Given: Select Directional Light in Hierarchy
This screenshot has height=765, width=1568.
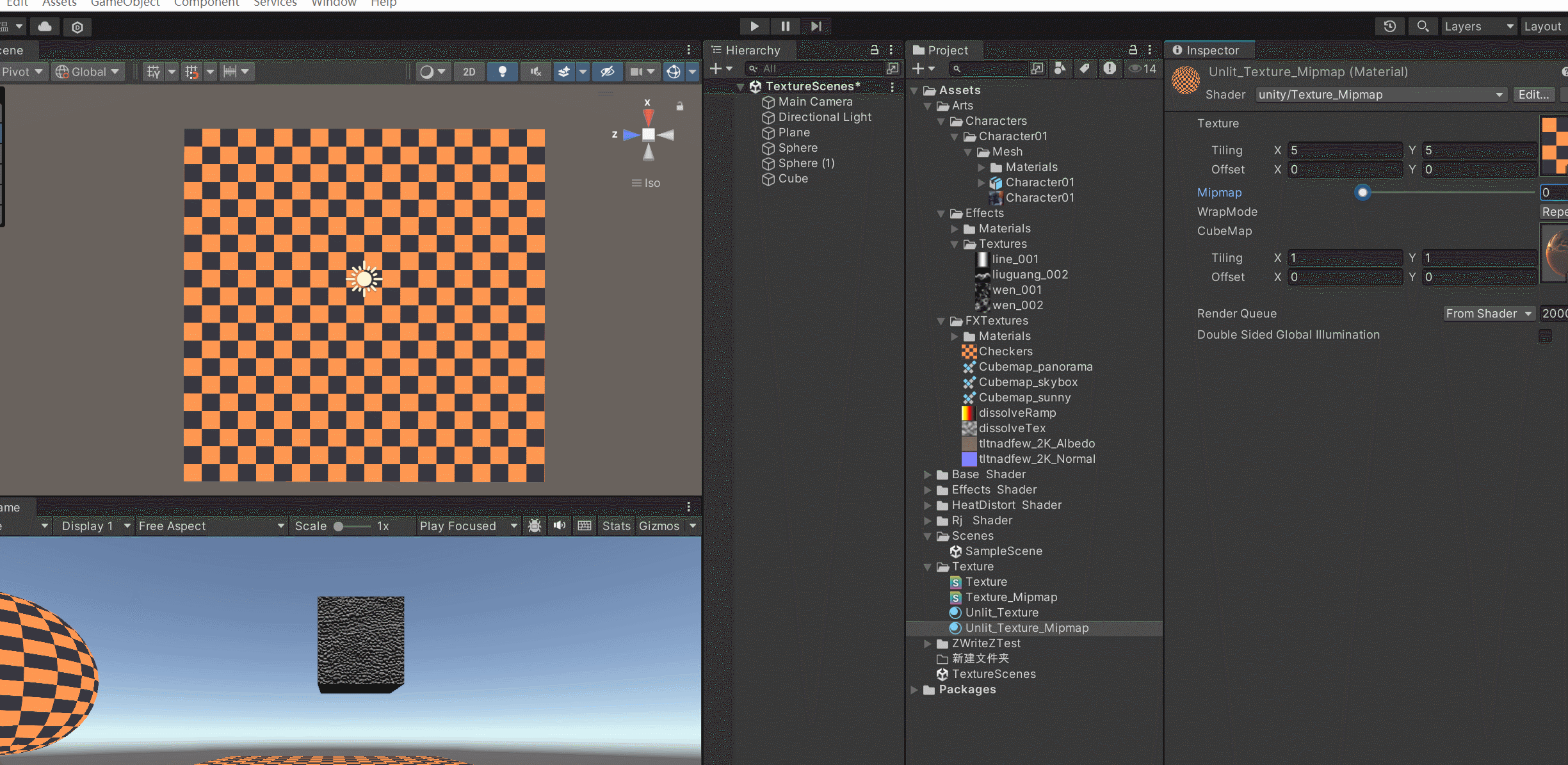Looking at the screenshot, I should click(x=824, y=117).
